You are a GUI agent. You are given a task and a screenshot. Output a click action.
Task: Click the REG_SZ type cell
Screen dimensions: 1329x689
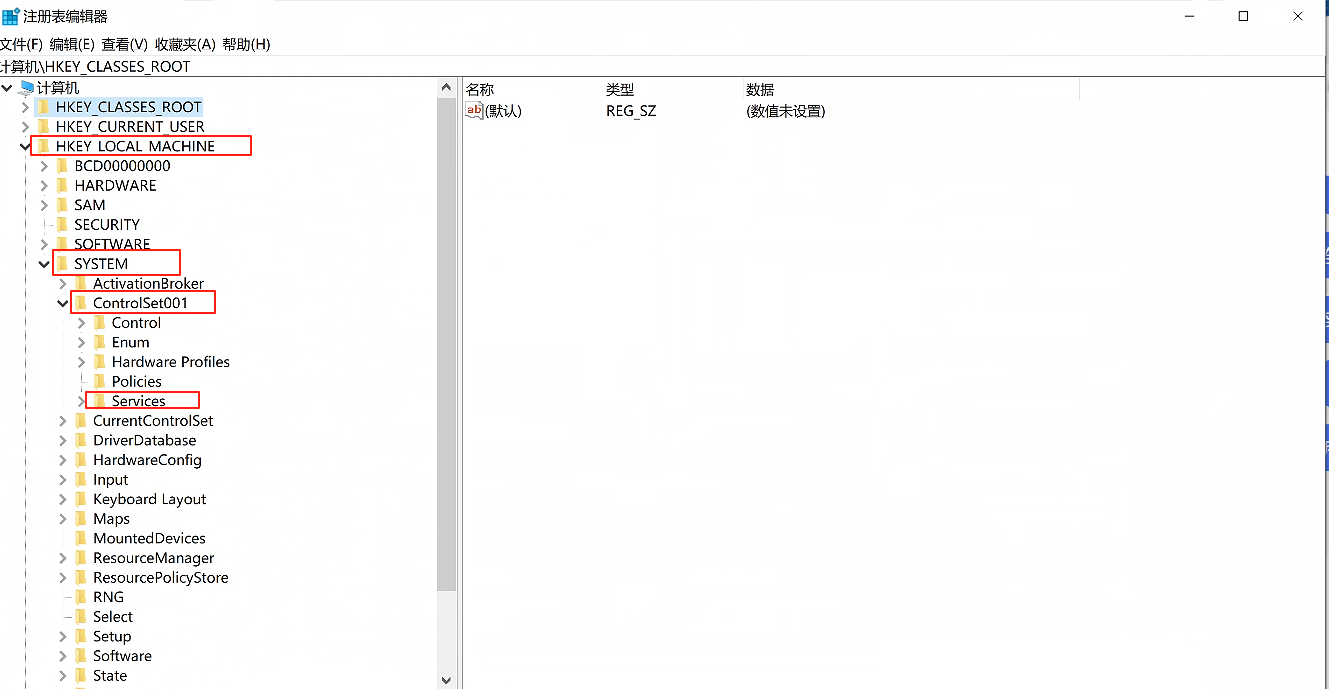pyautogui.click(x=631, y=111)
